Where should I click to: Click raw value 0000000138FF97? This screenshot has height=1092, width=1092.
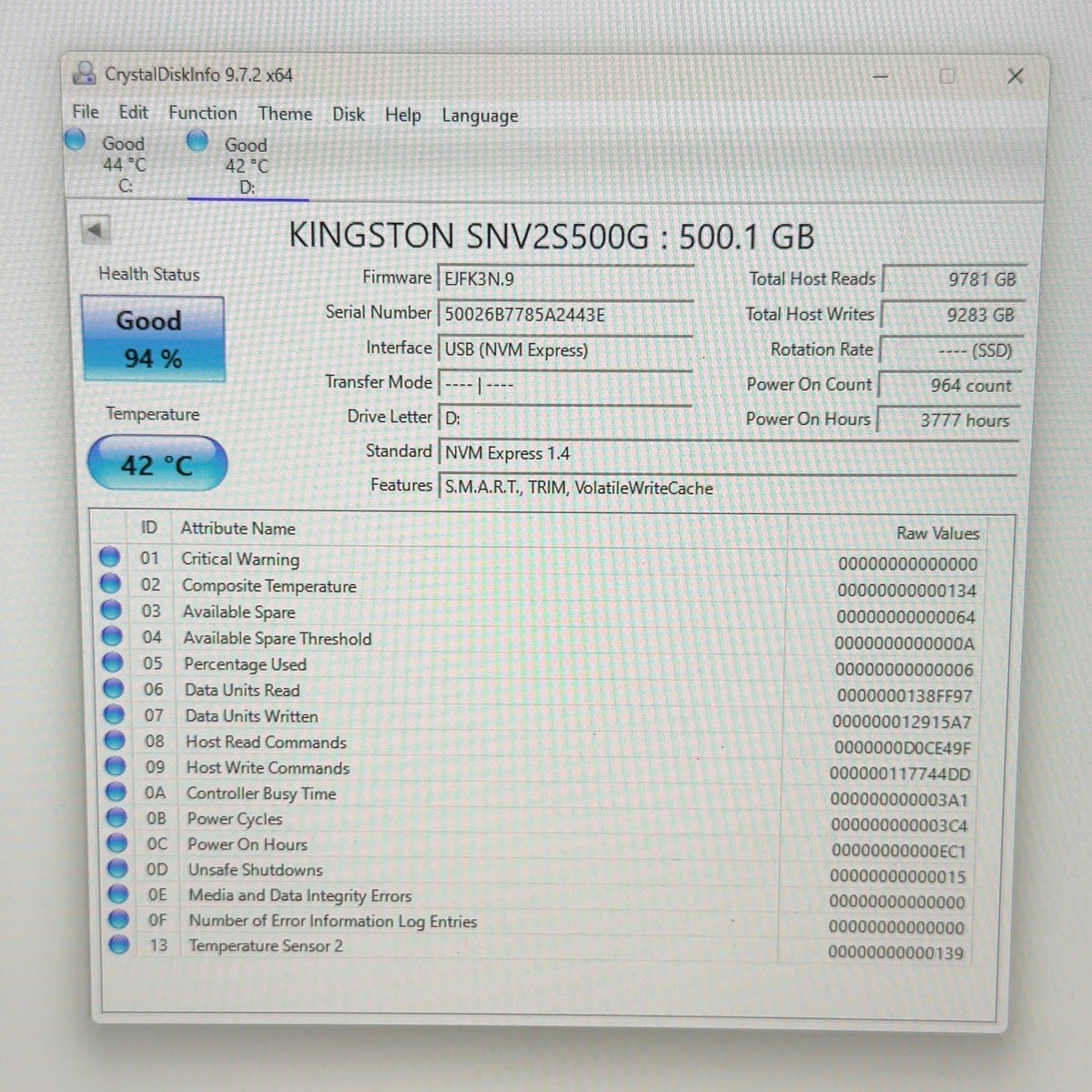pos(905,696)
